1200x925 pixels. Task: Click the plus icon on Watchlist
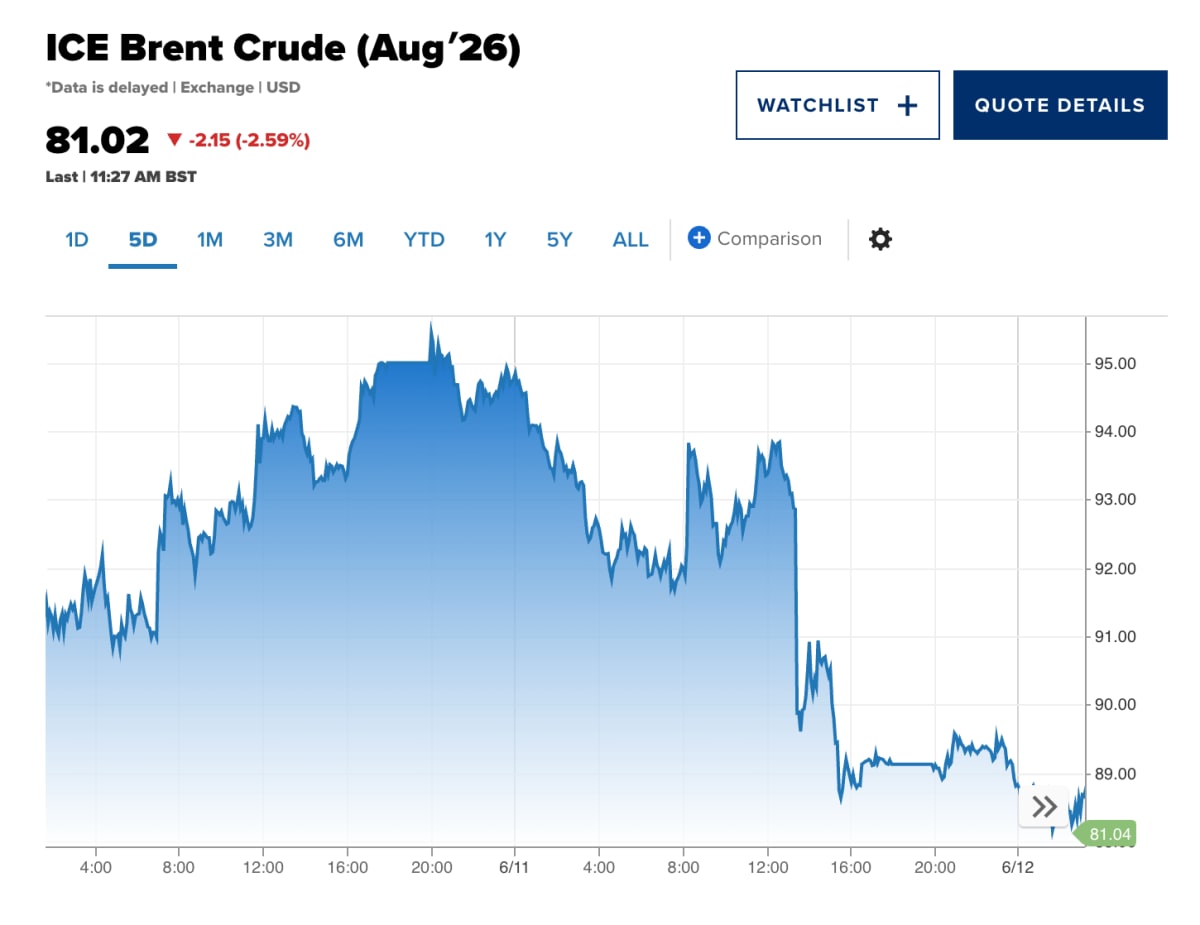(x=907, y=105)
